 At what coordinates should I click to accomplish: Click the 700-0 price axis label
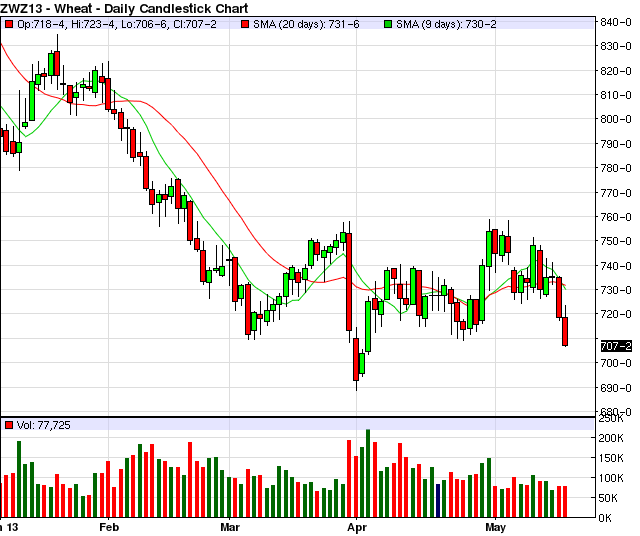[616, 363]
